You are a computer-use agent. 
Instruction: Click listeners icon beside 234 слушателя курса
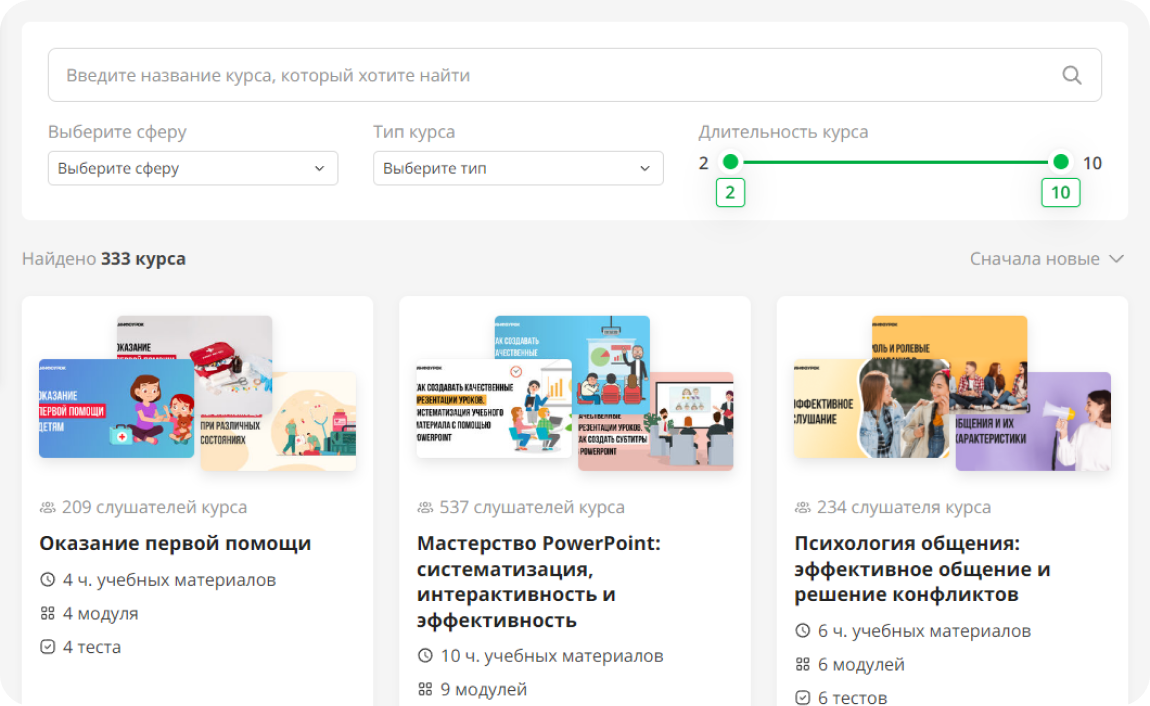point(802,508)
